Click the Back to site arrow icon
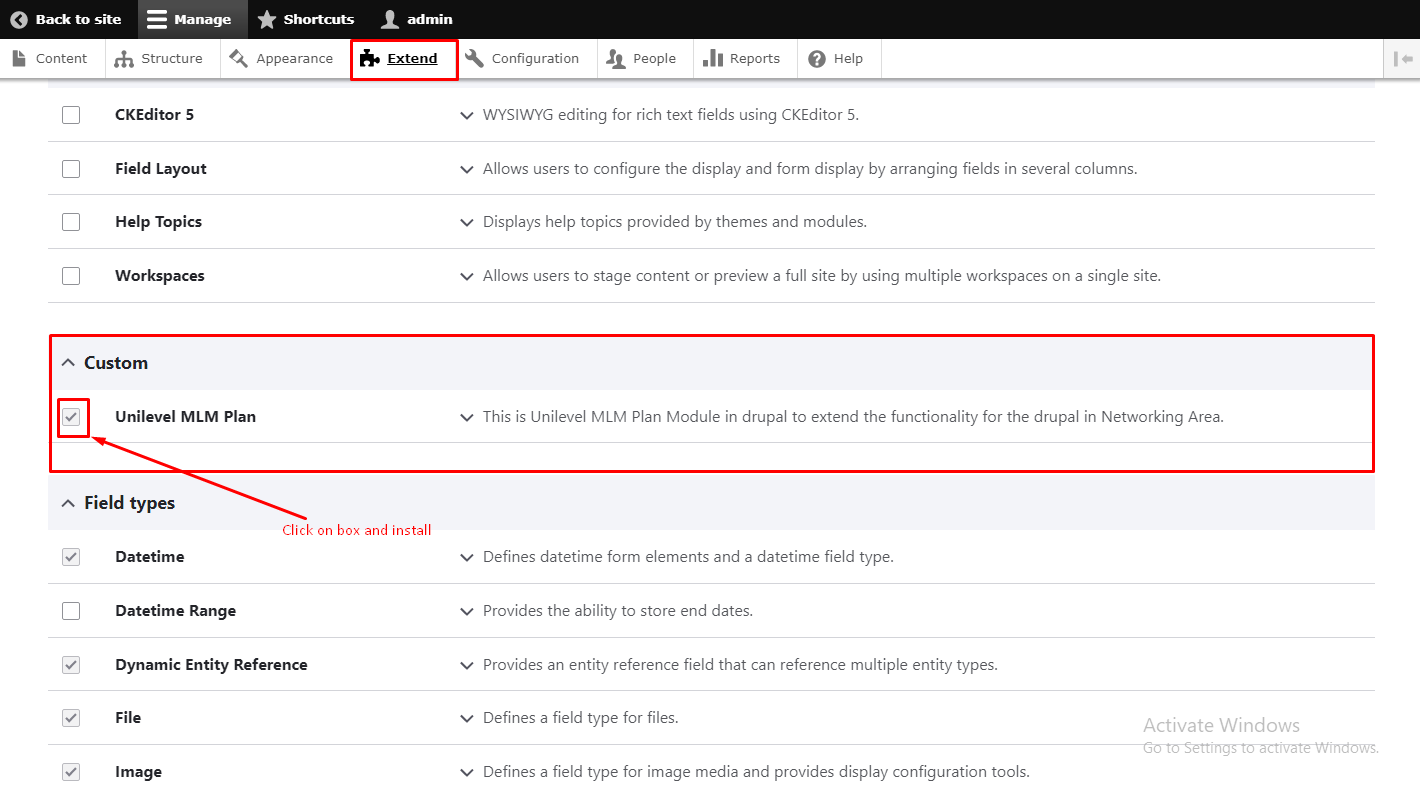 (19, 19)
